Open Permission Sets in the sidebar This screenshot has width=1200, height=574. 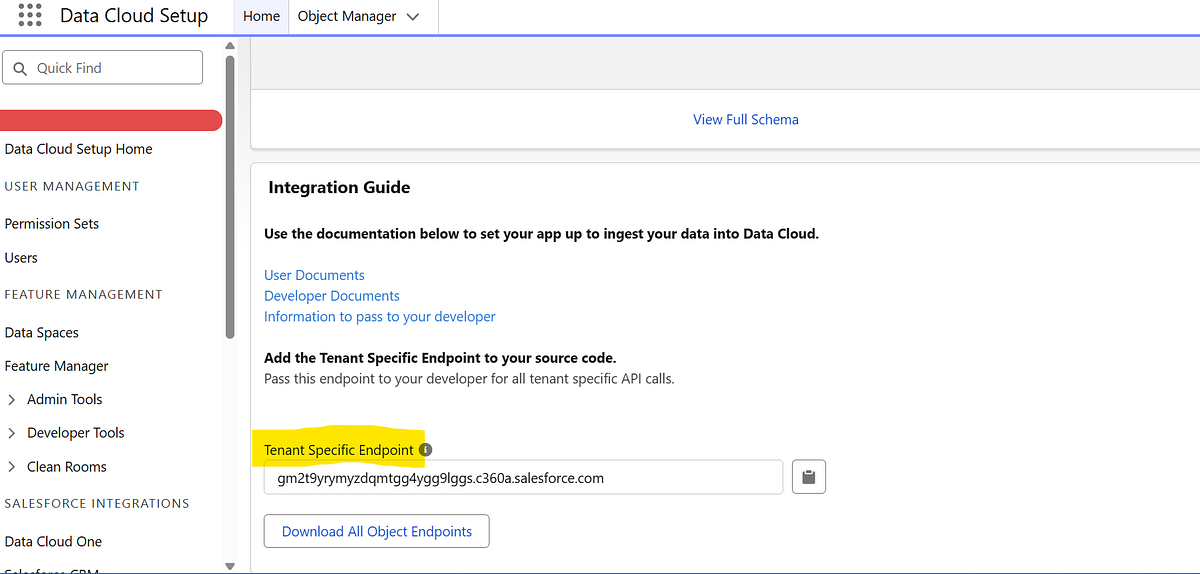(51, 224)
